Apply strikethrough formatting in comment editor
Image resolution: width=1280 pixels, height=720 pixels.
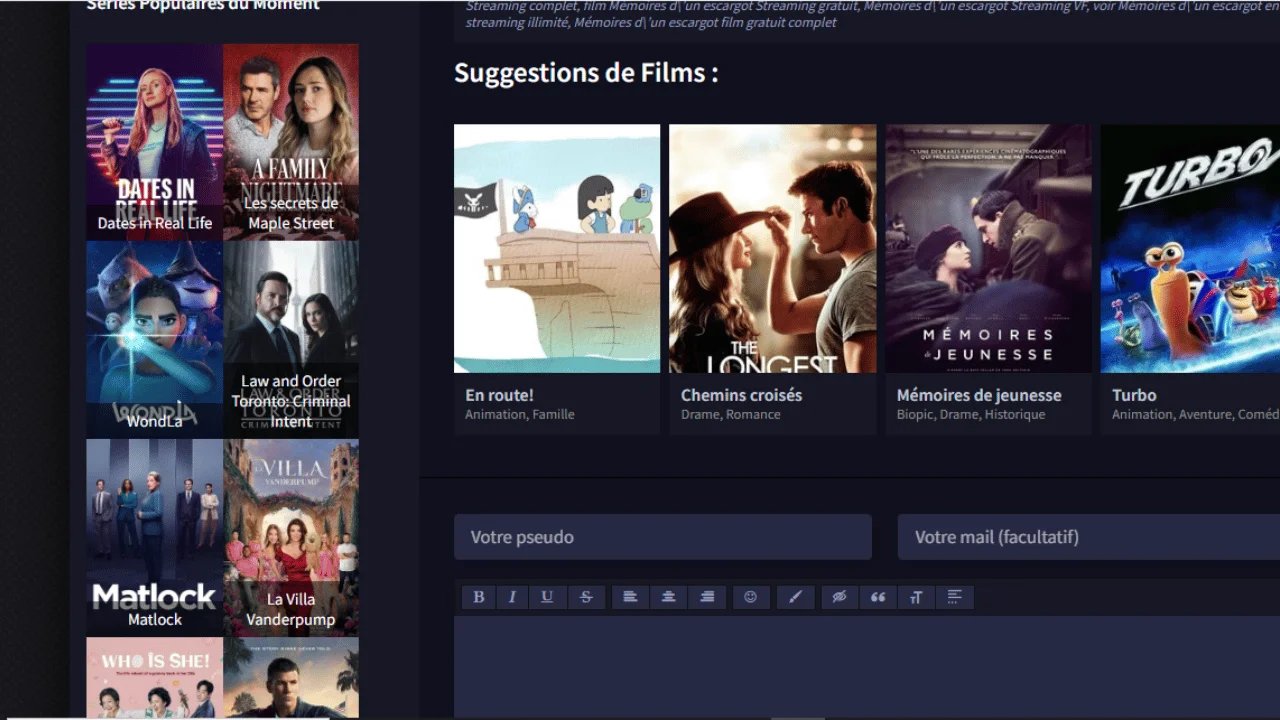[x=586, y=597]
